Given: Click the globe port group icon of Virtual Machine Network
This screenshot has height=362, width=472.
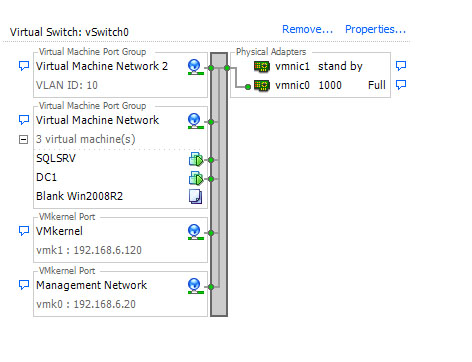Looking at the screenshot, I should [x=195, y=121].
